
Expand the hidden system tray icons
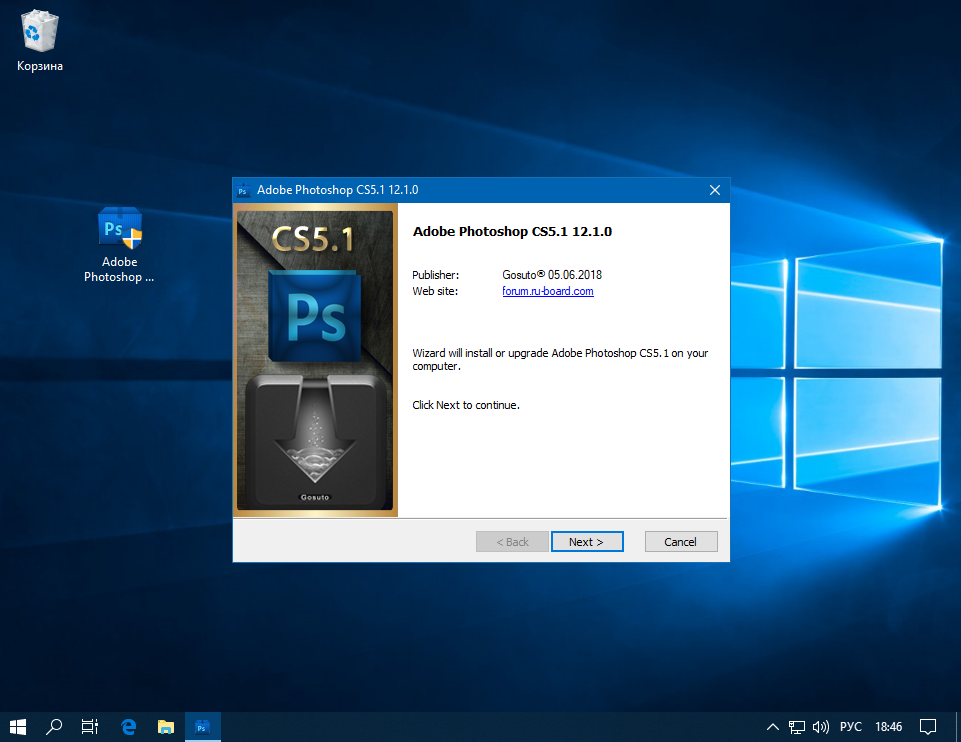click(x=772, y=726)
